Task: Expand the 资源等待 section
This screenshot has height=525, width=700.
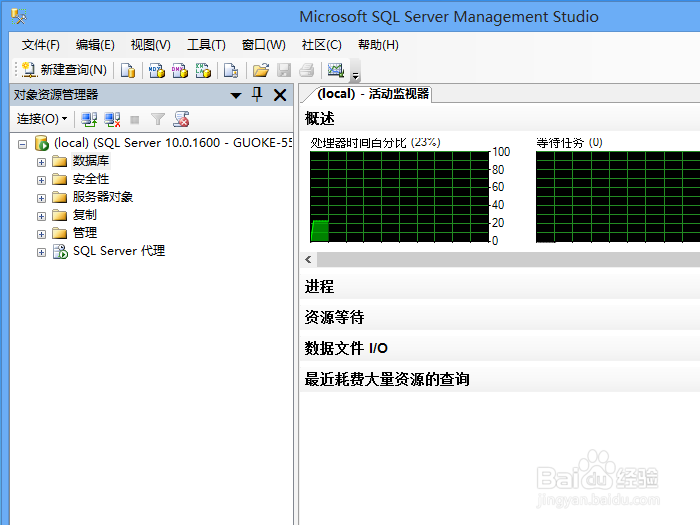Action: tap(500, 317)
